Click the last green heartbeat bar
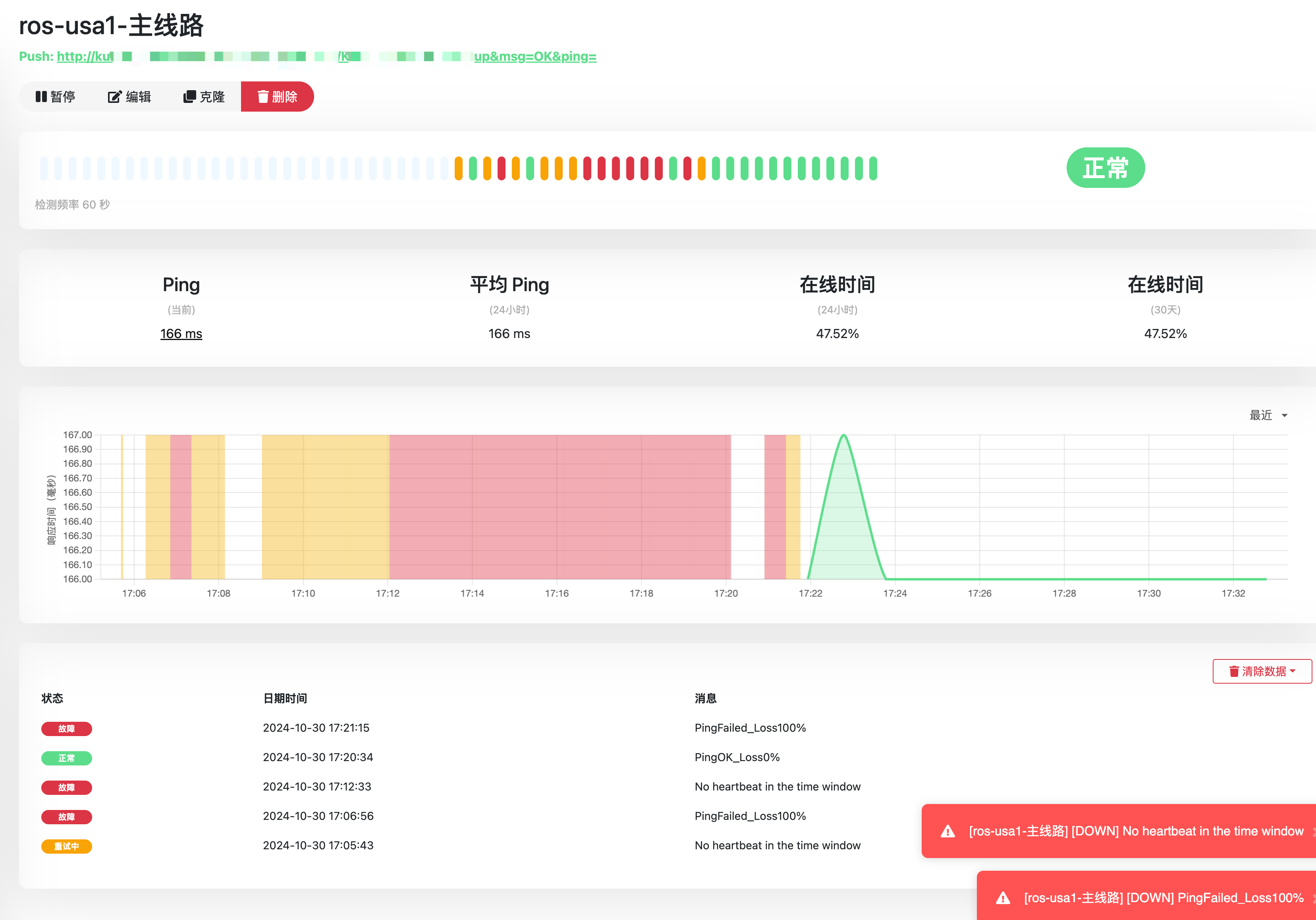This screenshot has width=1316, height=920. [873, 168]
